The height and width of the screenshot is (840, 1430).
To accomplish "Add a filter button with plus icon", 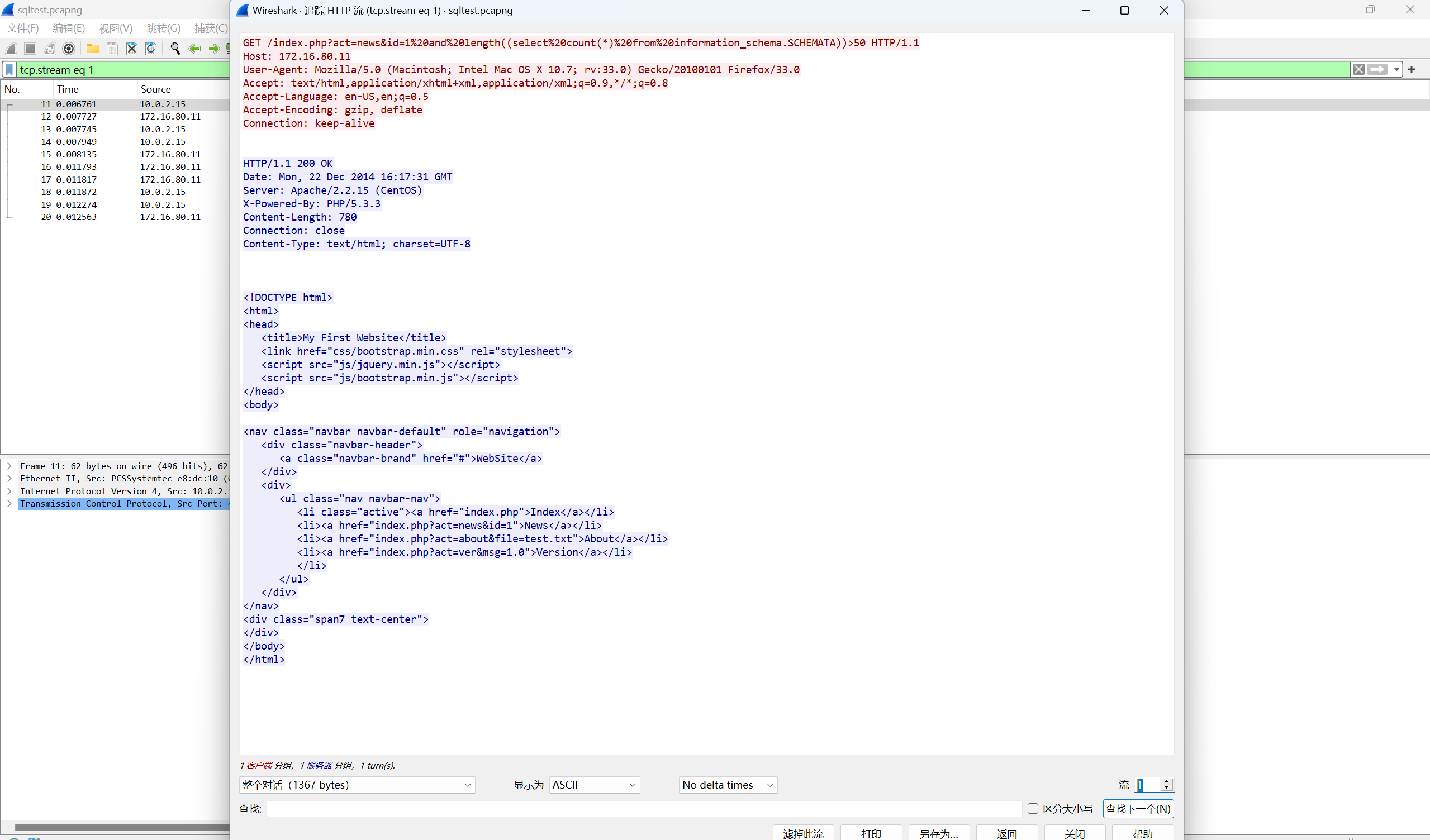I will pyautogui.click(x=1412, y=70).
